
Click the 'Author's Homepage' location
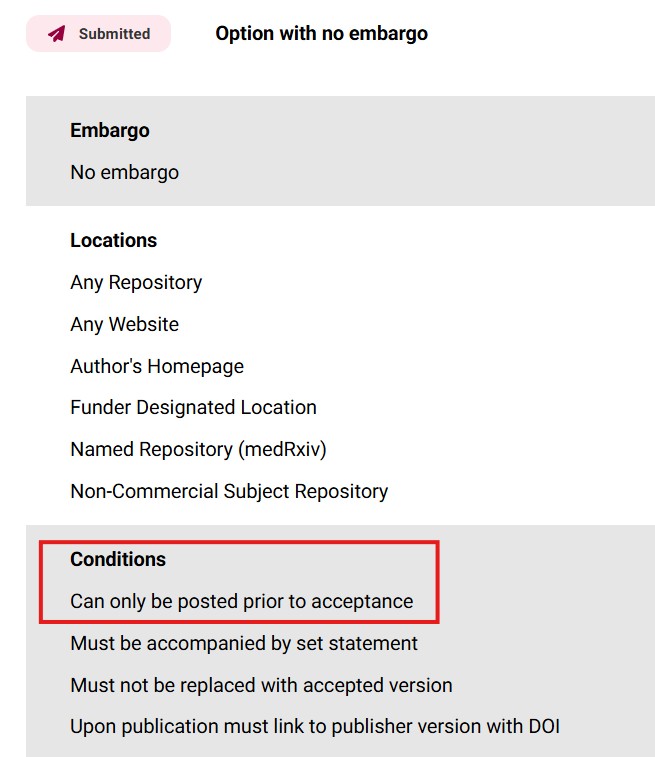coord(157,367)
